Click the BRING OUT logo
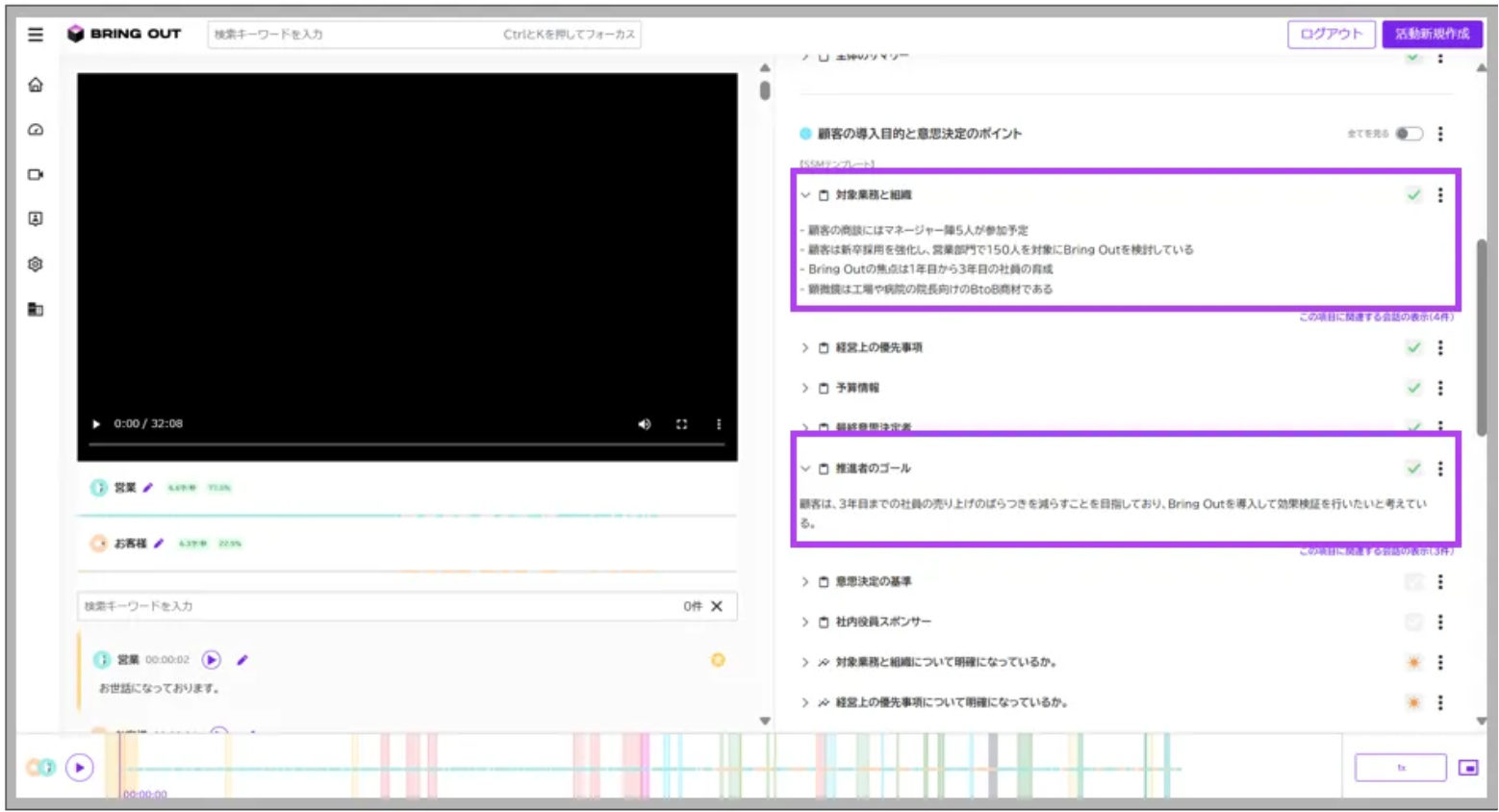The image size is (1499, 812). 124,34
